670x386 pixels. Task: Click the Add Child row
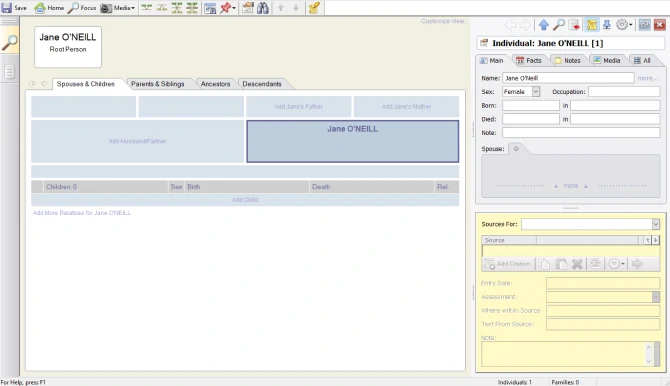(245, 200)
